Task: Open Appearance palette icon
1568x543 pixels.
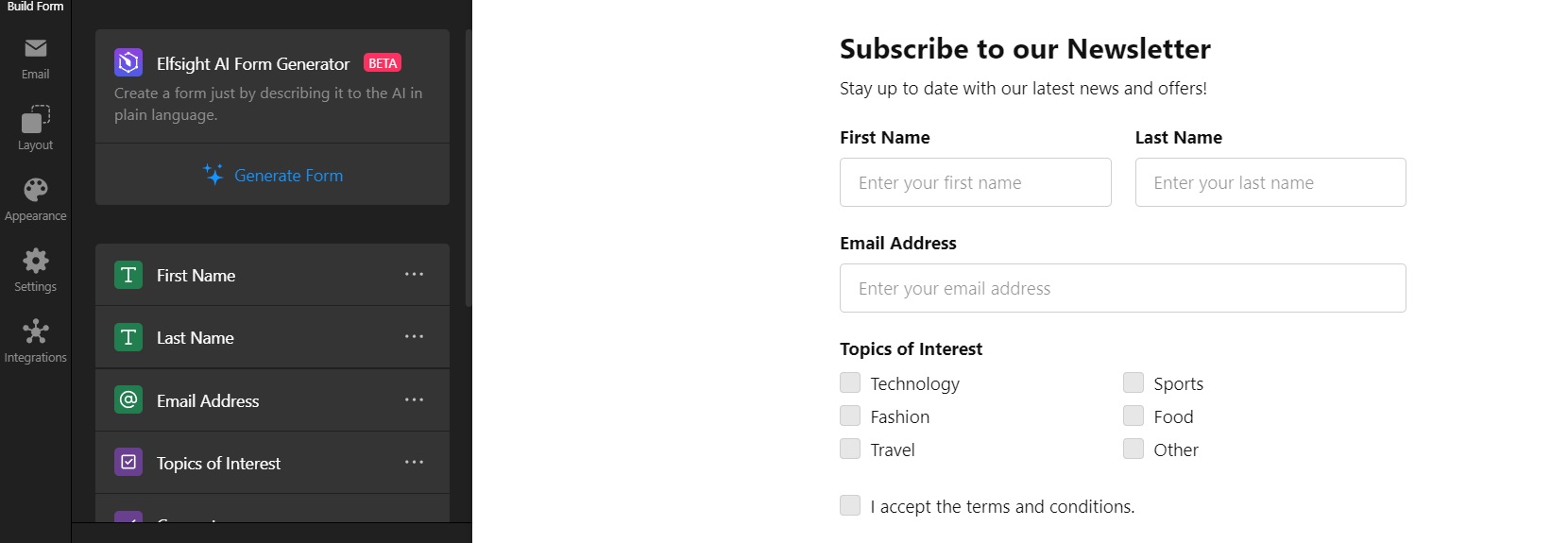Action: 36,190
